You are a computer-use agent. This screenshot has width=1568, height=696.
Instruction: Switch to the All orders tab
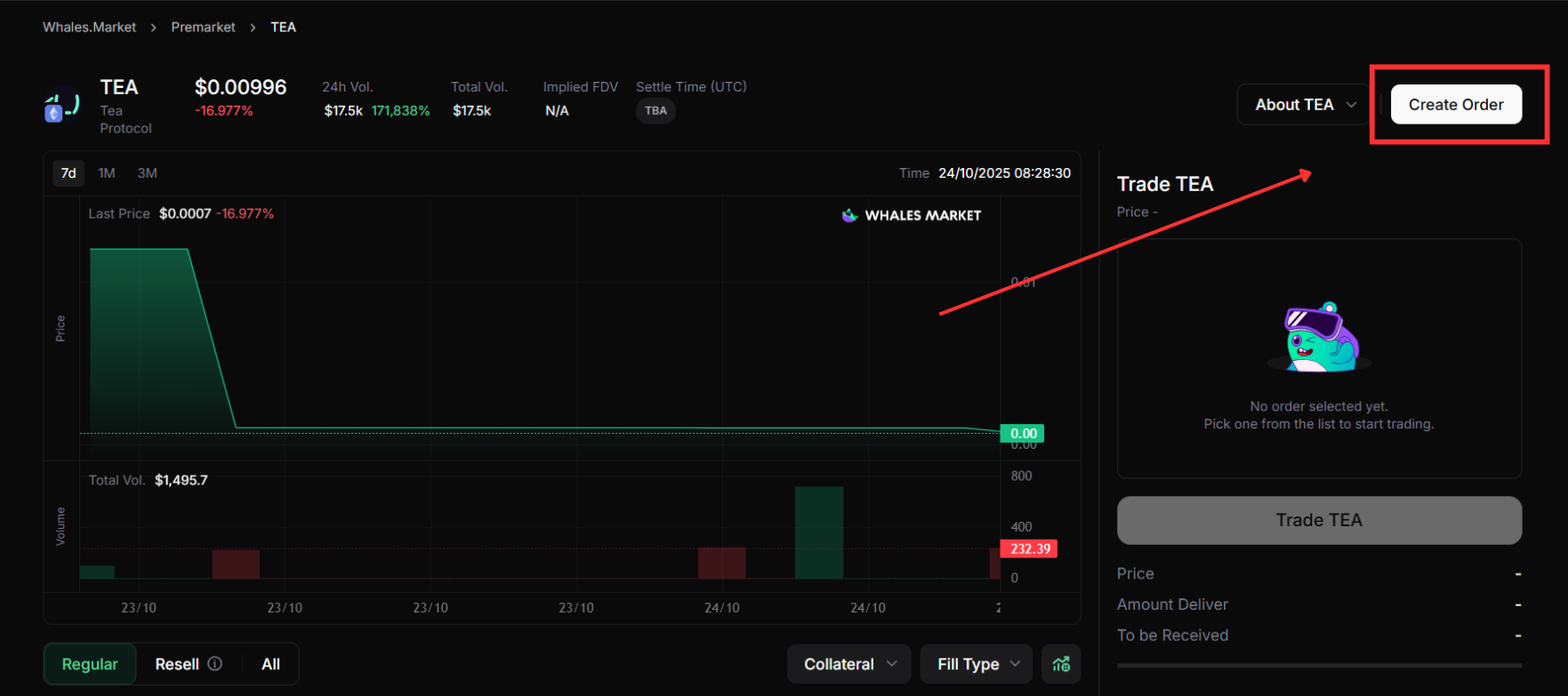(x=270, y=664)
